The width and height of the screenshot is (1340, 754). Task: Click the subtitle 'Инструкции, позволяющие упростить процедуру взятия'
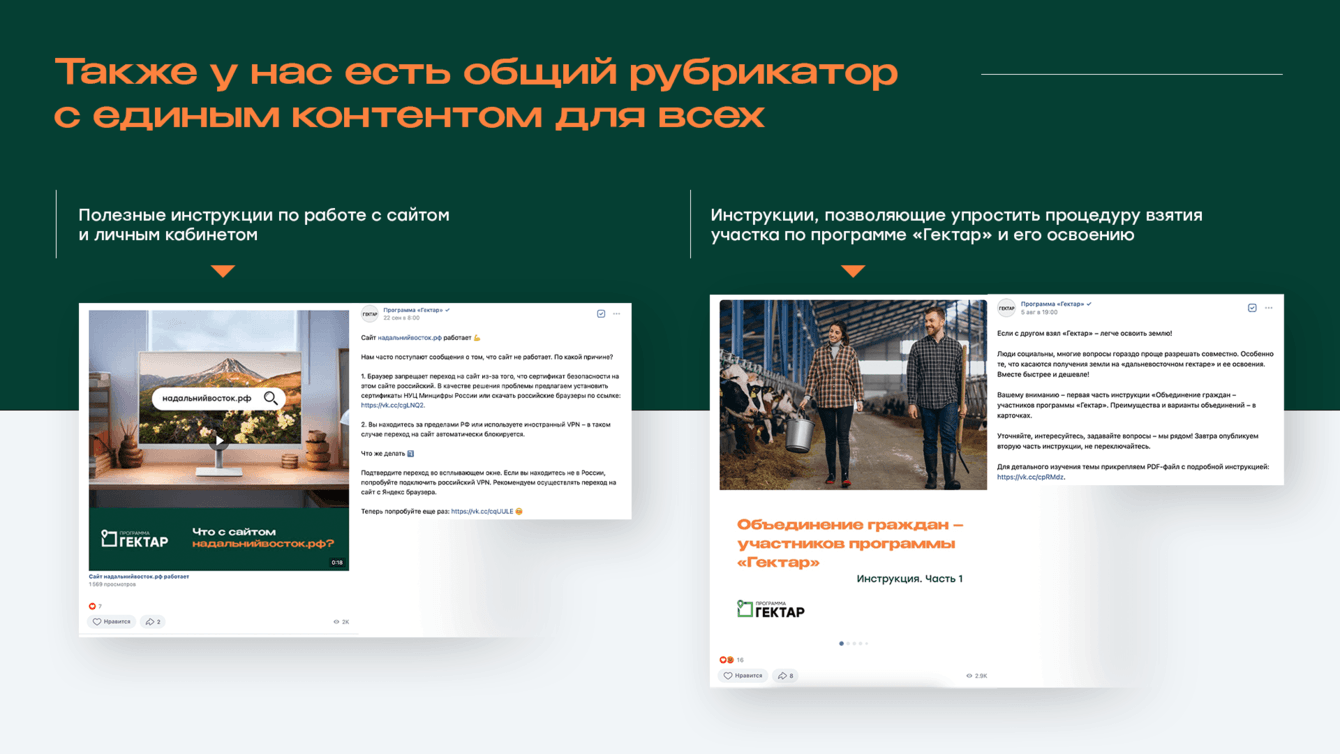click(x=957, y=215)
